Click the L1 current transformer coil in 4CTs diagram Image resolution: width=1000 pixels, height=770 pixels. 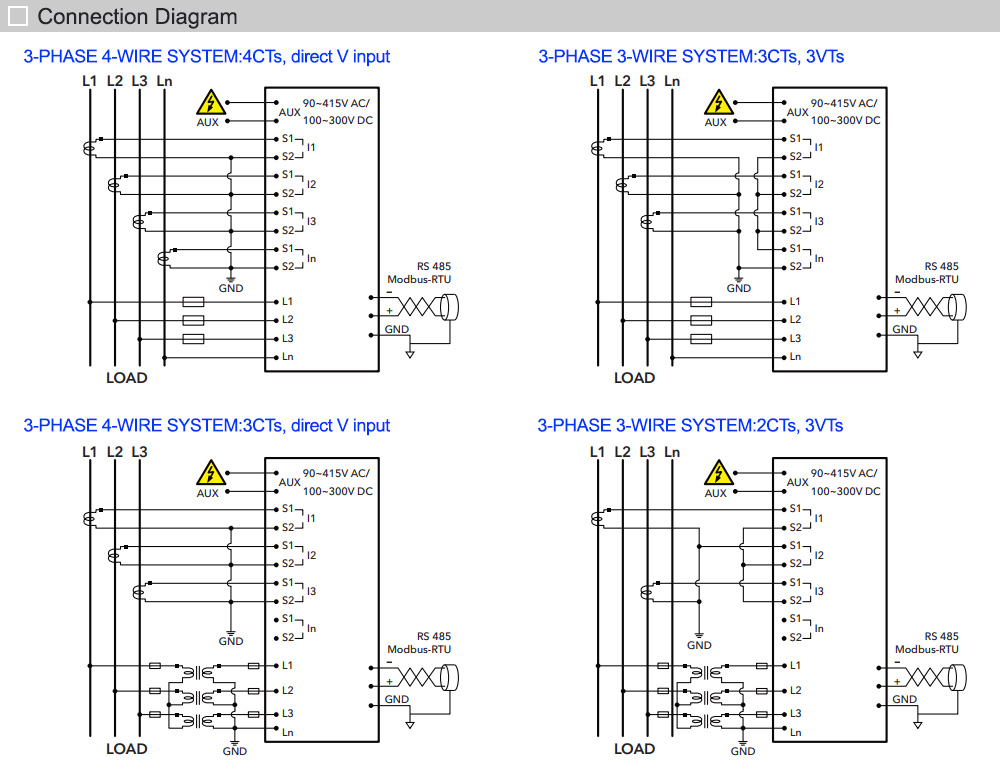[91, 149]
